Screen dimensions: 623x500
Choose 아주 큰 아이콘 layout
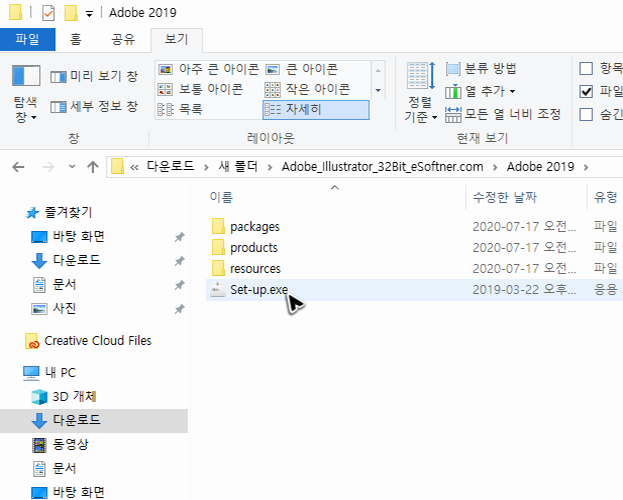coord(209,69)
